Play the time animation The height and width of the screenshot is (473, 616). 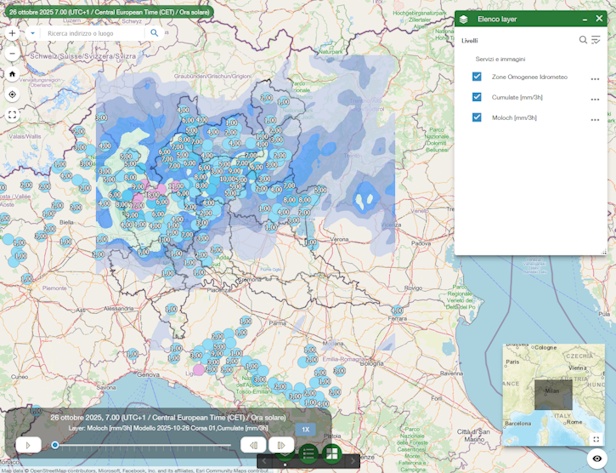pos(30,445)
